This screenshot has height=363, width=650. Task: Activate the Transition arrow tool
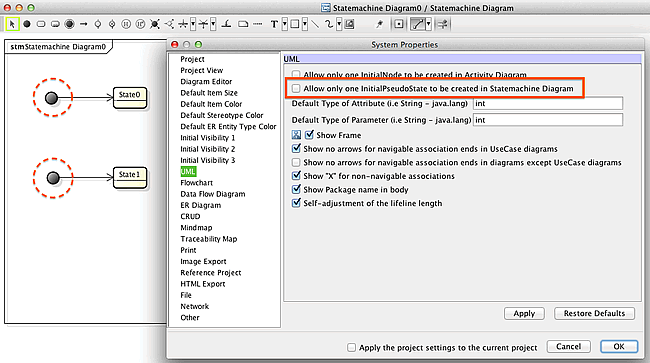pos(84,24)
